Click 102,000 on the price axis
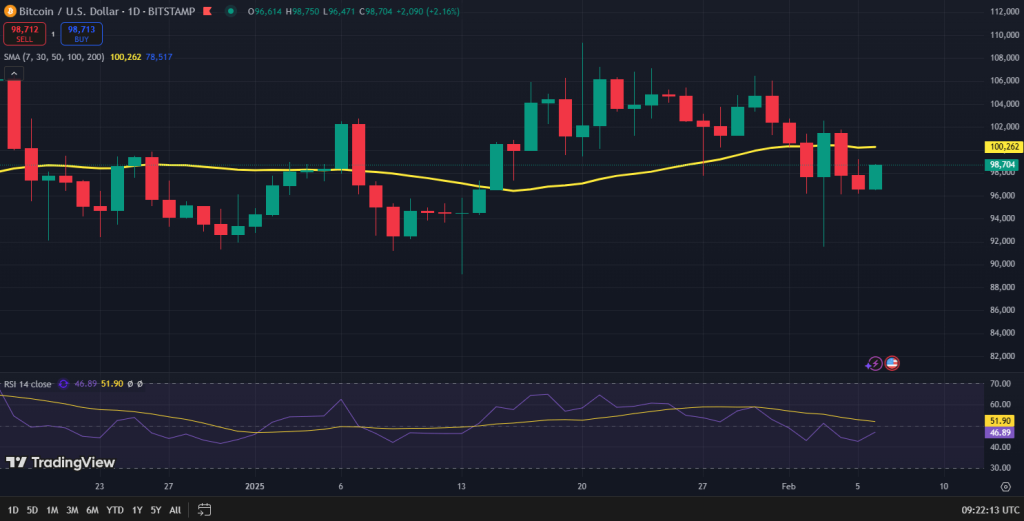Screen dimensions: 1024x521 pos(1004,127)
